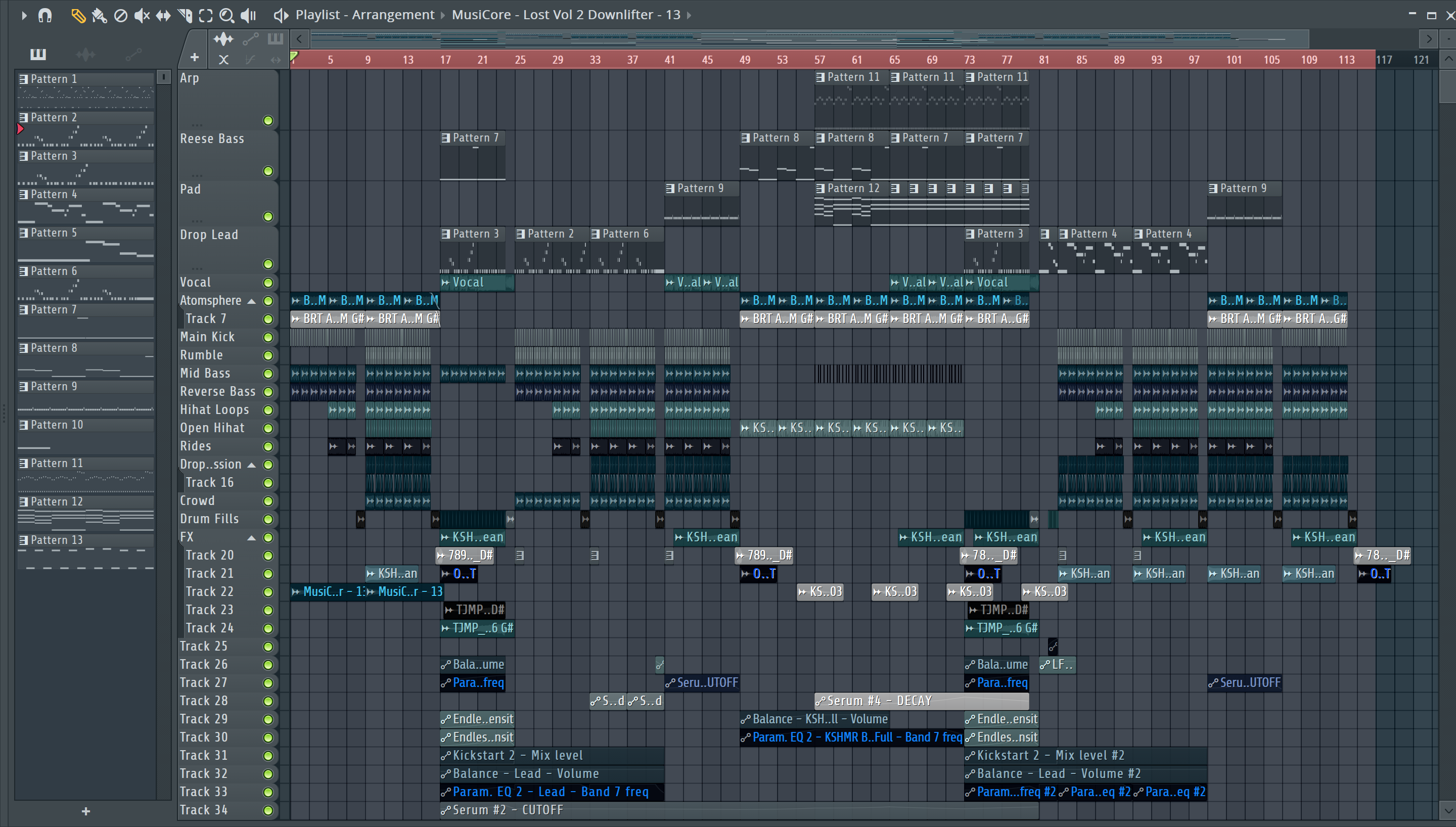This screenshot has height=827, width=1456.
Task: Click the green song start marker
Action: coord(294,56)
